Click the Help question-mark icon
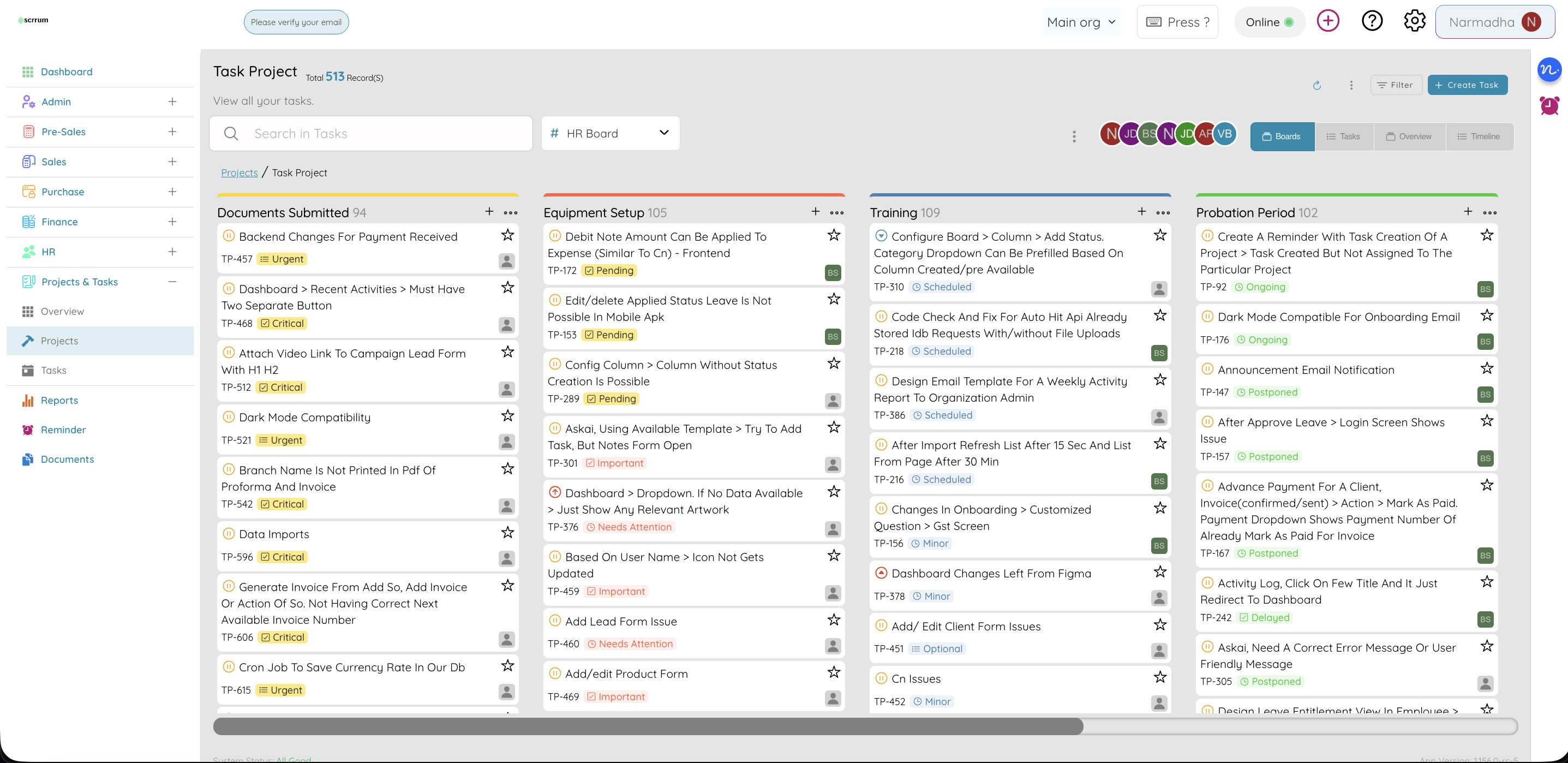 (1372, 20)
